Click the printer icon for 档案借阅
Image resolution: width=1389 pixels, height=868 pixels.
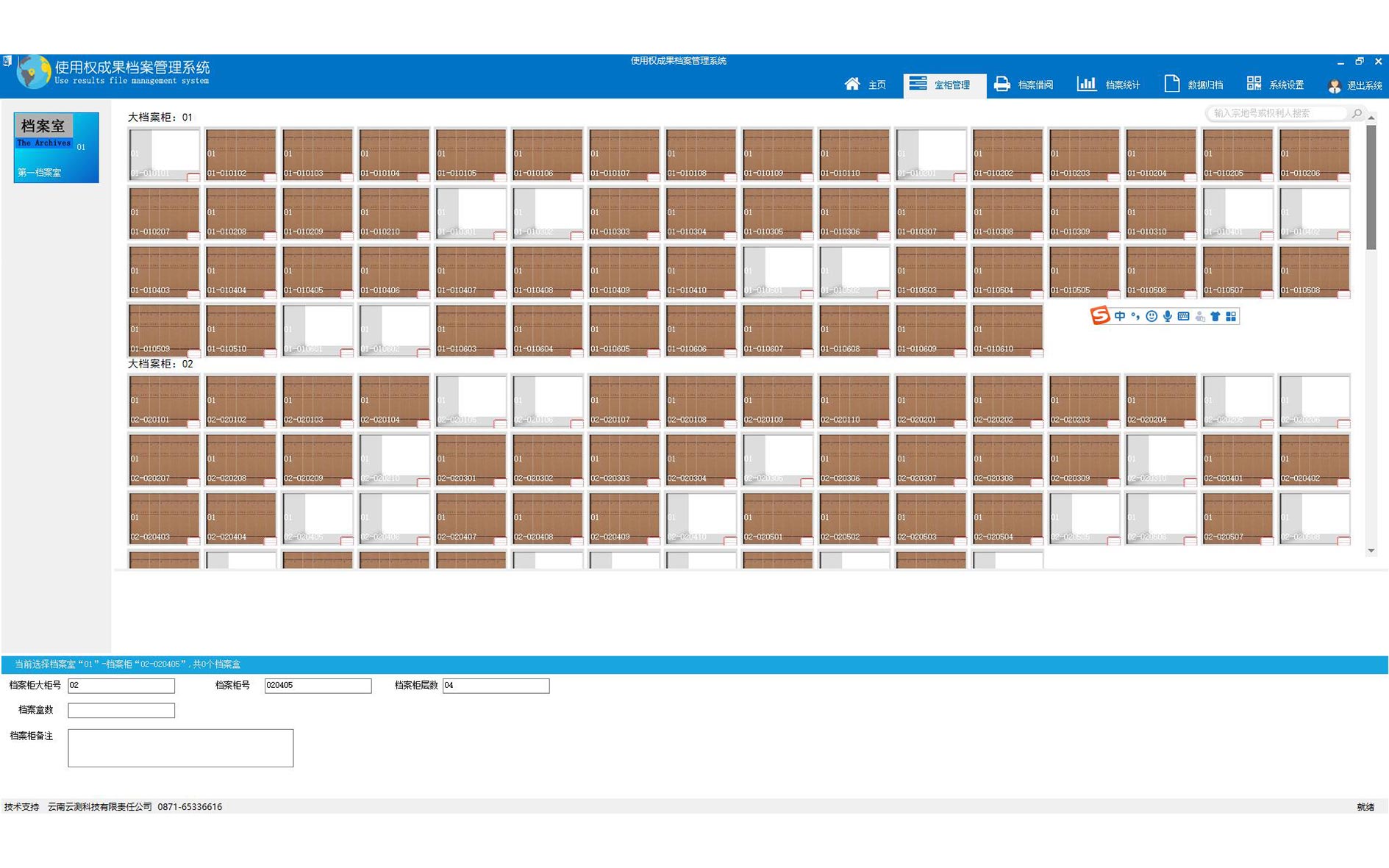1001,84
